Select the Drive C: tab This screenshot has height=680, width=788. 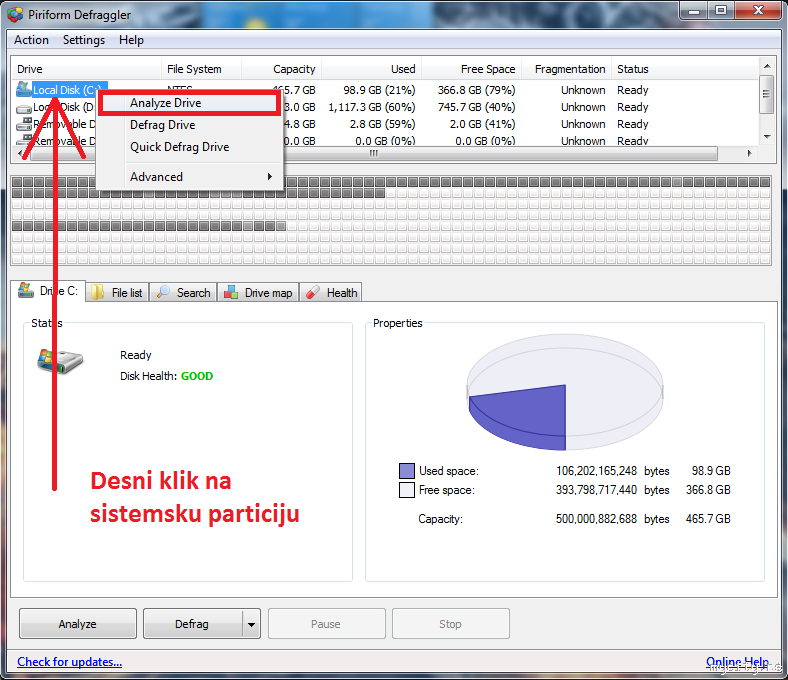tap(48, 290)
